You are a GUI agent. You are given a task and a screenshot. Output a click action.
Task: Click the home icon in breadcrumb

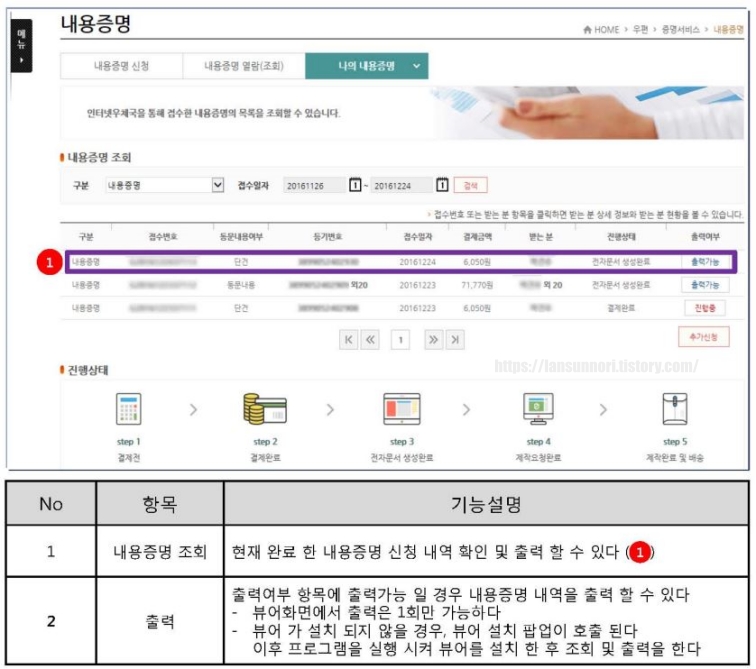tap(587, 30)
